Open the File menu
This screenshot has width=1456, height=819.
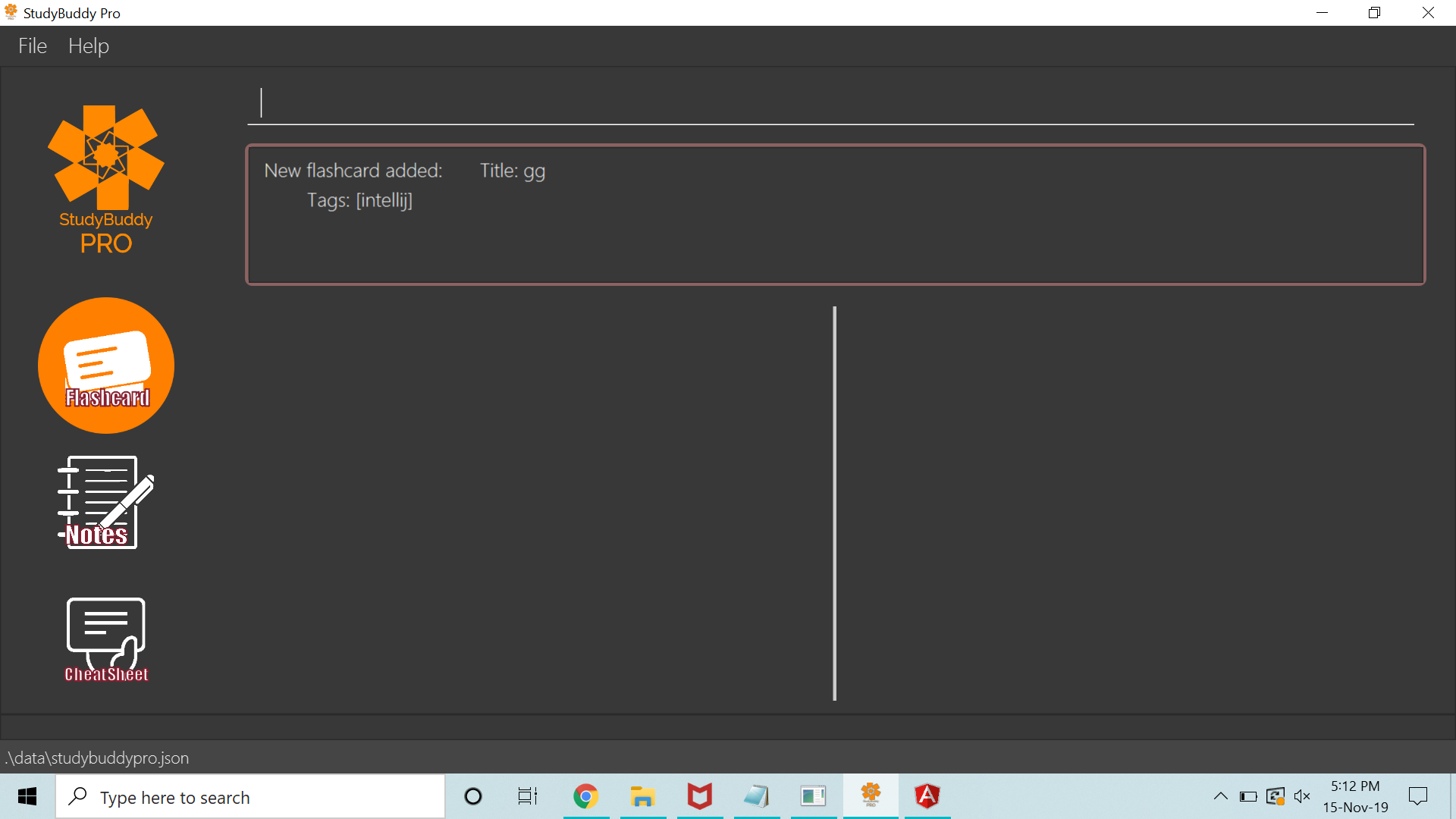click(33, 46)
